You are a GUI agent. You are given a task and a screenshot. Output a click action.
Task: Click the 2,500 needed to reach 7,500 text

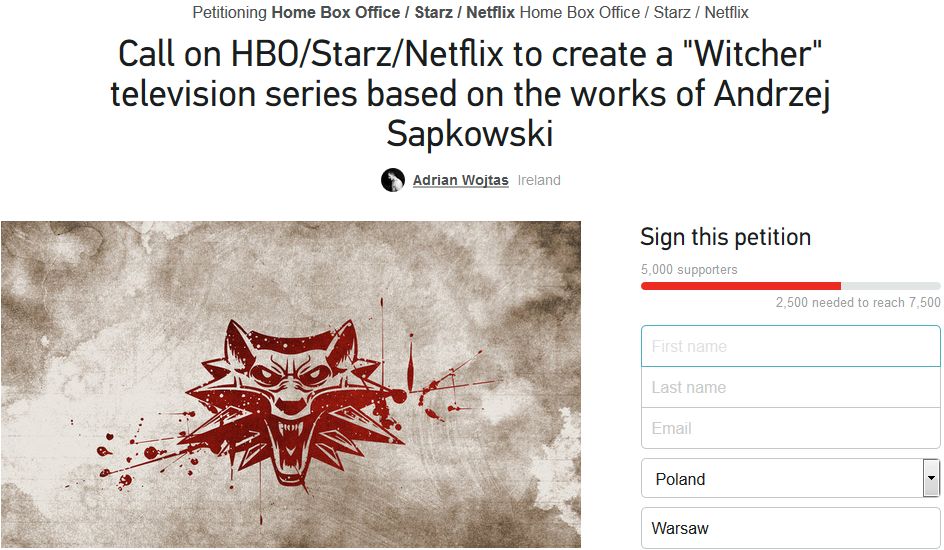click(x=858, y=302)
